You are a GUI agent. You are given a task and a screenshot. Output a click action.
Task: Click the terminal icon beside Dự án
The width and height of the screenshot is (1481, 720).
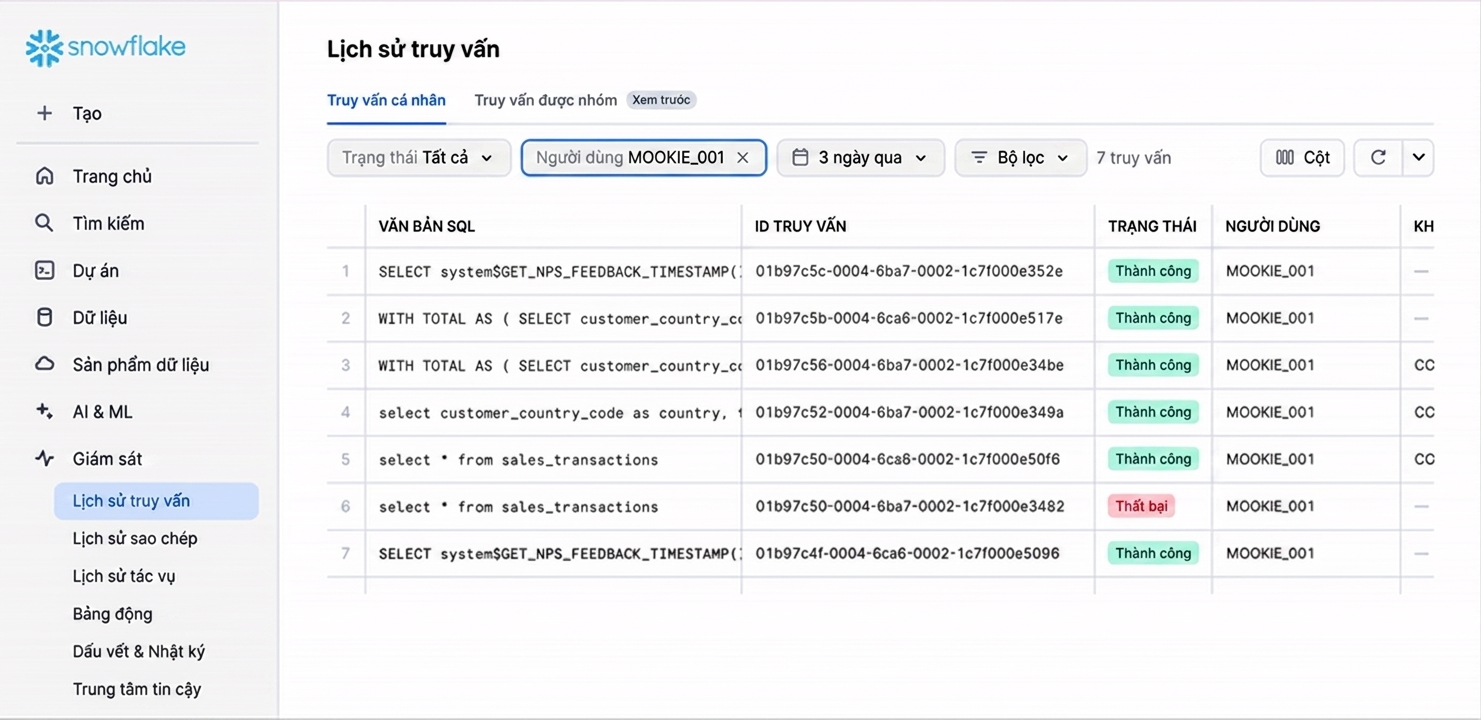coord(44,270)
